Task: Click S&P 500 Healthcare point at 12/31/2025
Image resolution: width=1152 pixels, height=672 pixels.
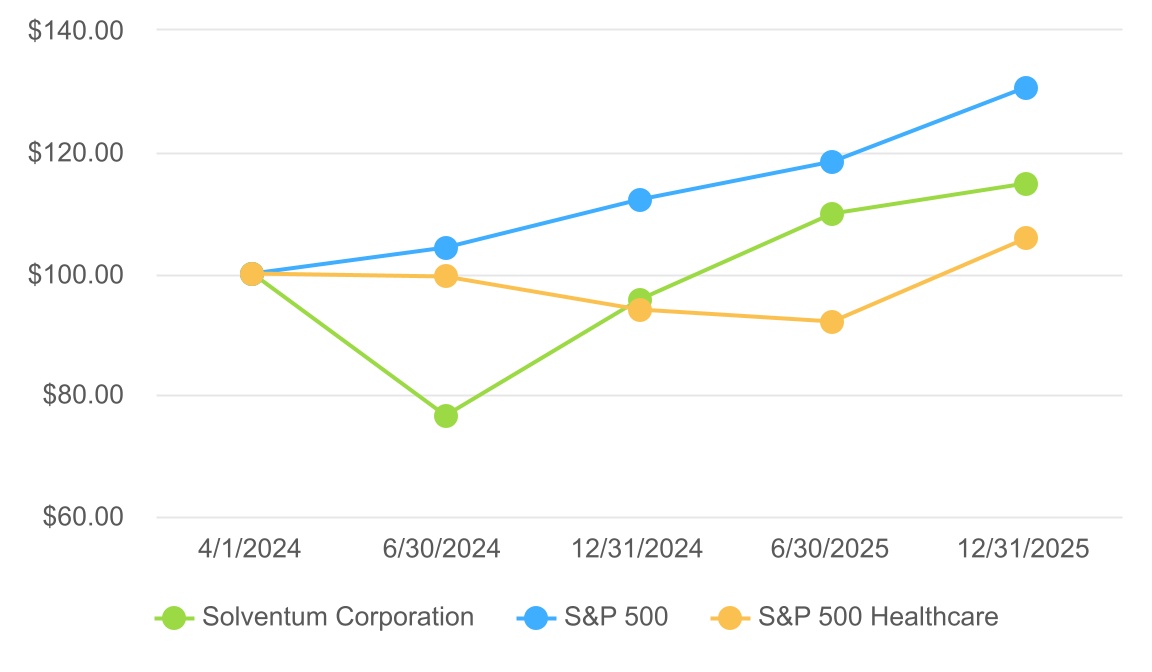Action: [1025, 238]
